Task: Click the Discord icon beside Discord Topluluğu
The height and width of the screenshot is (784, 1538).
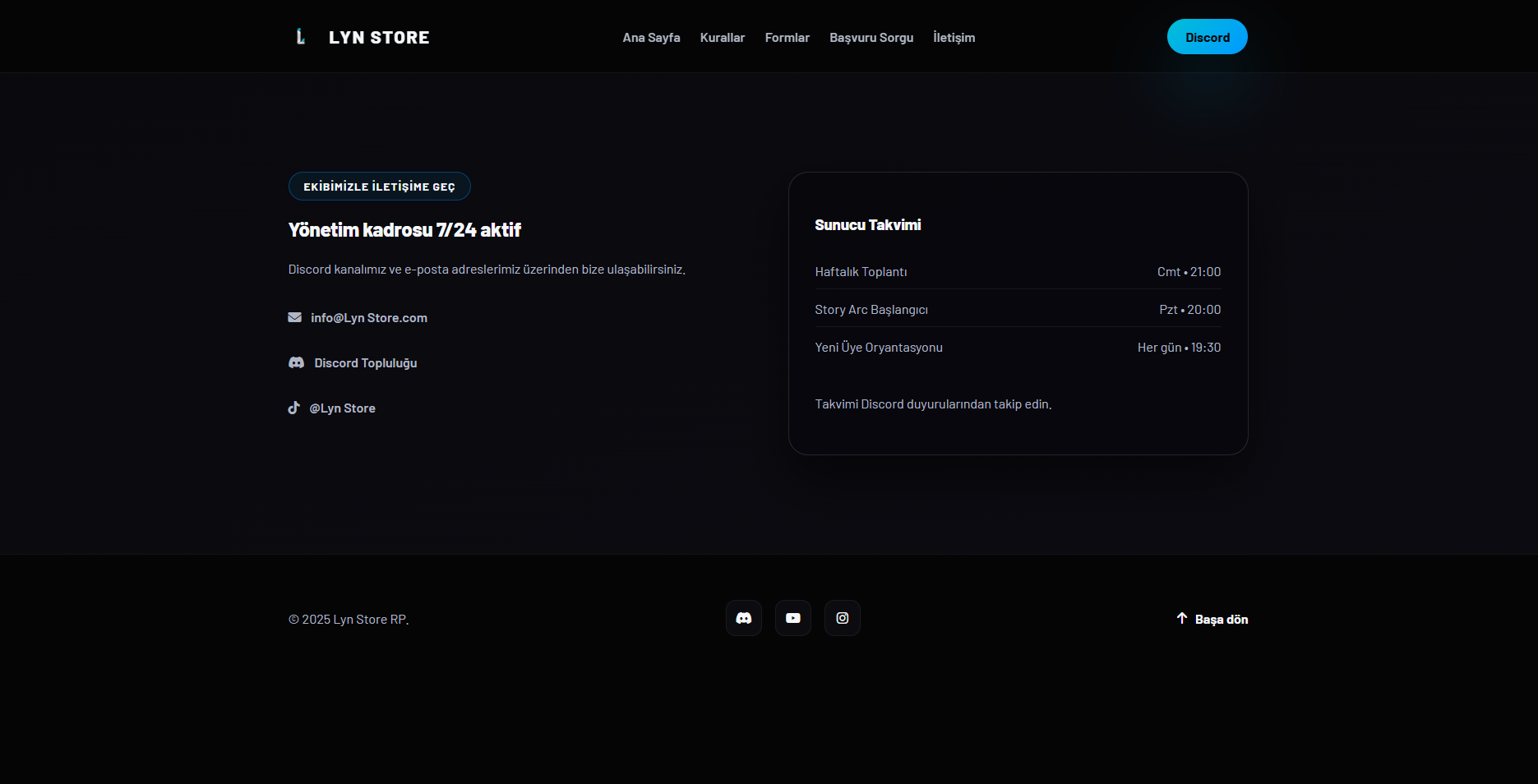Action: point(296,362)
